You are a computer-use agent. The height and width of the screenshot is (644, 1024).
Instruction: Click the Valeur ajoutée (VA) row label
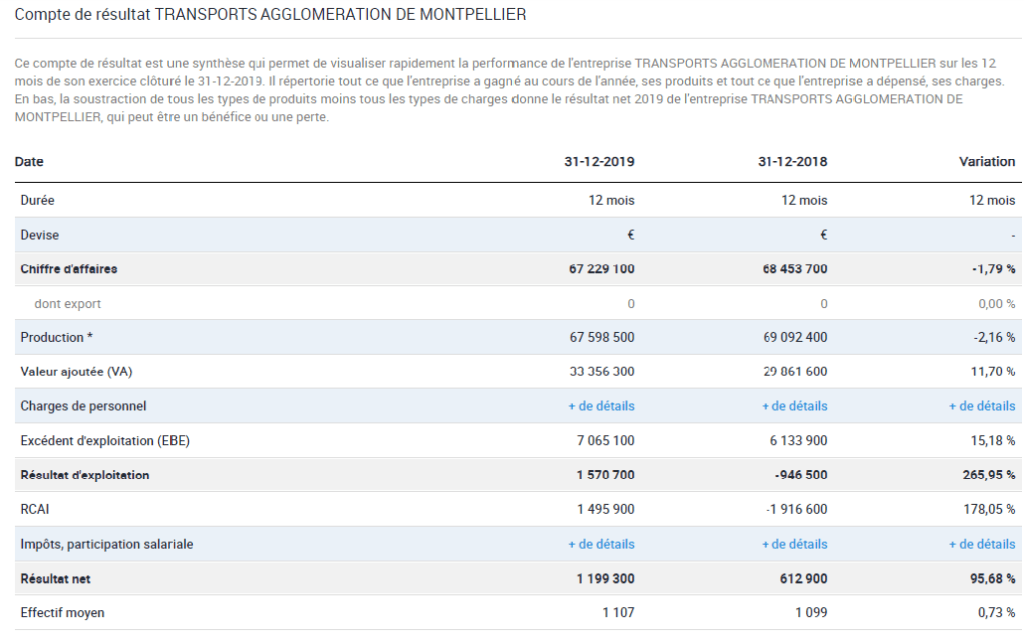pyautogui.click(x=76, y=372)
